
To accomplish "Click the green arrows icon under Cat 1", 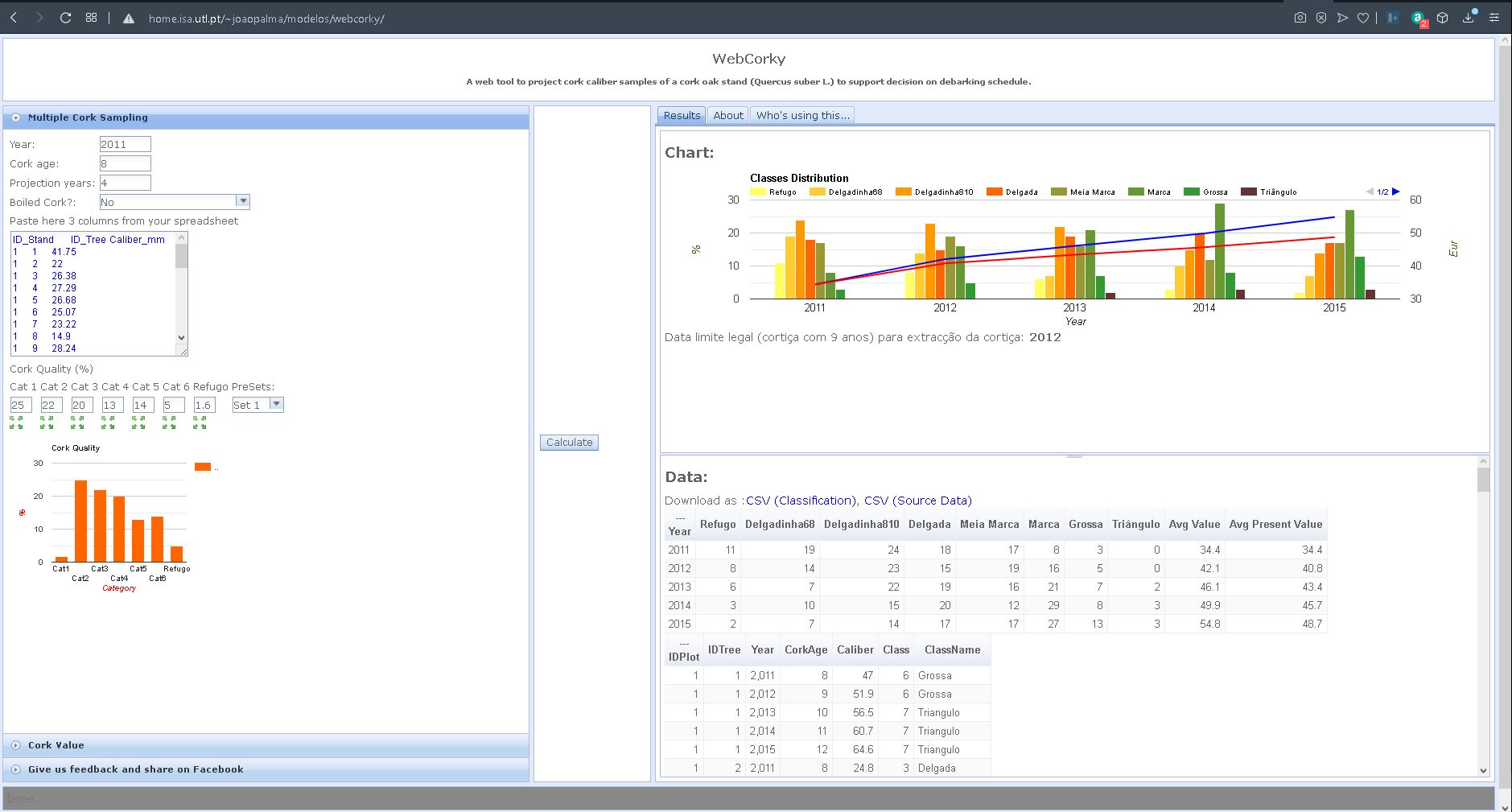I will (16, 422).
